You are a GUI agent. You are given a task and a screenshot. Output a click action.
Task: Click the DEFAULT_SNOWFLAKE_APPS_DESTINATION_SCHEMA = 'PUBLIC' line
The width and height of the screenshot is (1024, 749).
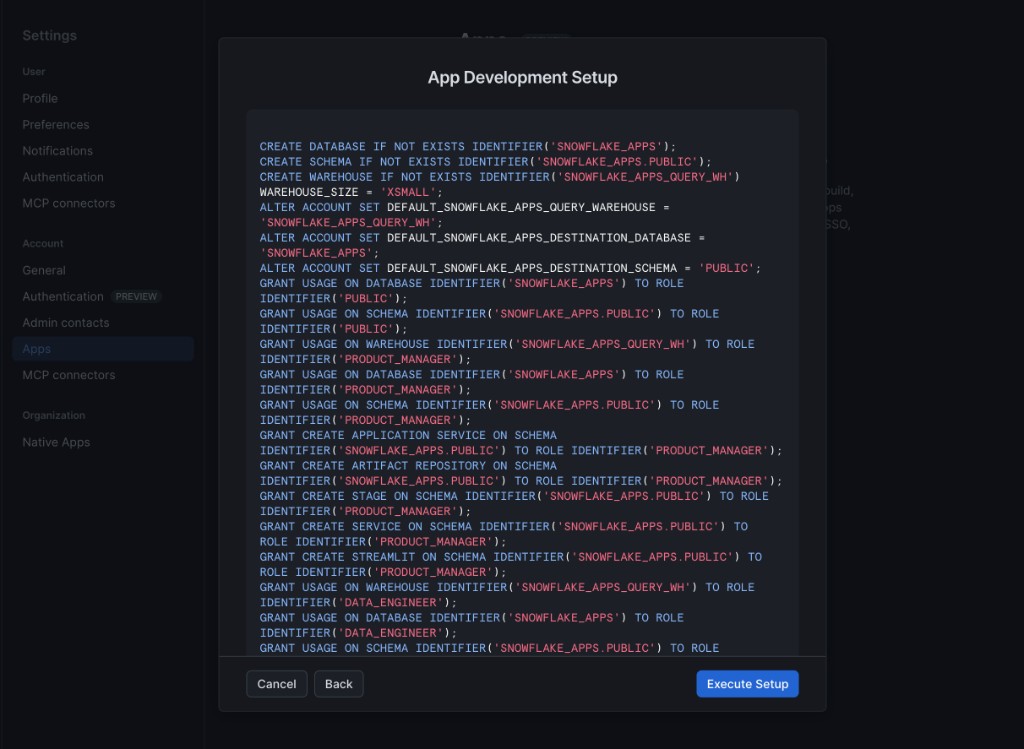point(510,268)
